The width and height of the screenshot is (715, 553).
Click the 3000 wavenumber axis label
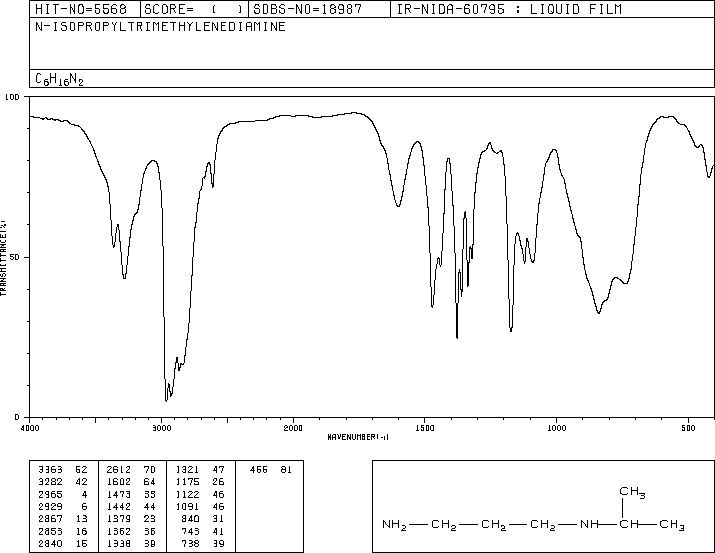[161, 428]
